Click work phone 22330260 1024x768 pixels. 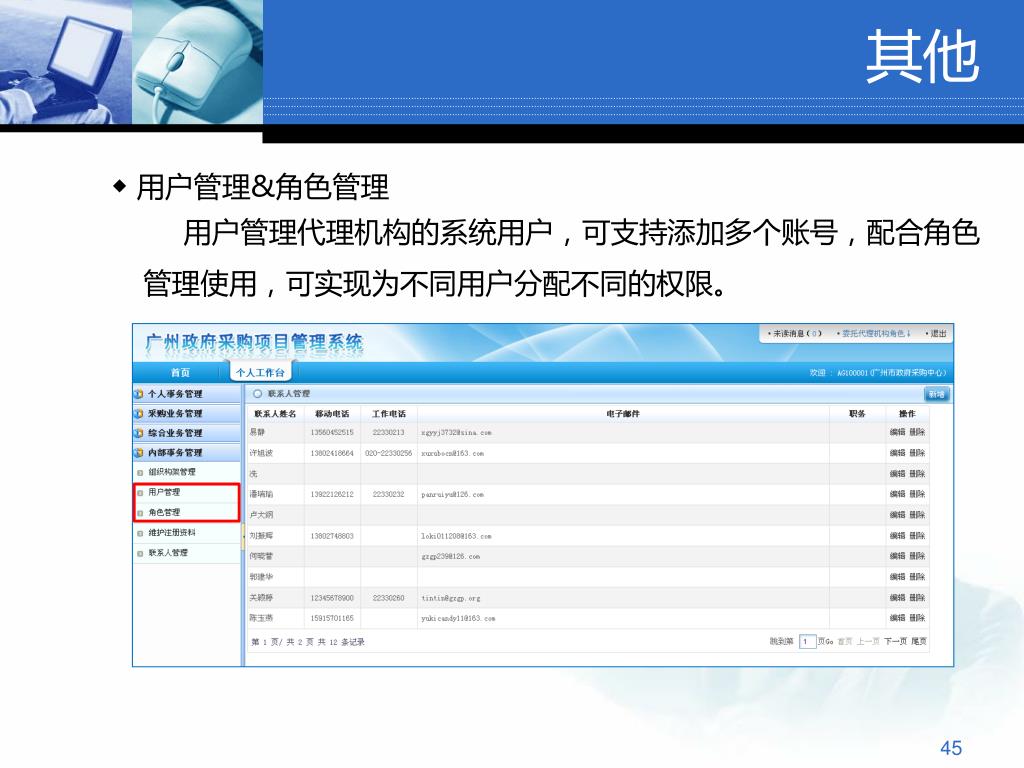(x=389, y=598)
